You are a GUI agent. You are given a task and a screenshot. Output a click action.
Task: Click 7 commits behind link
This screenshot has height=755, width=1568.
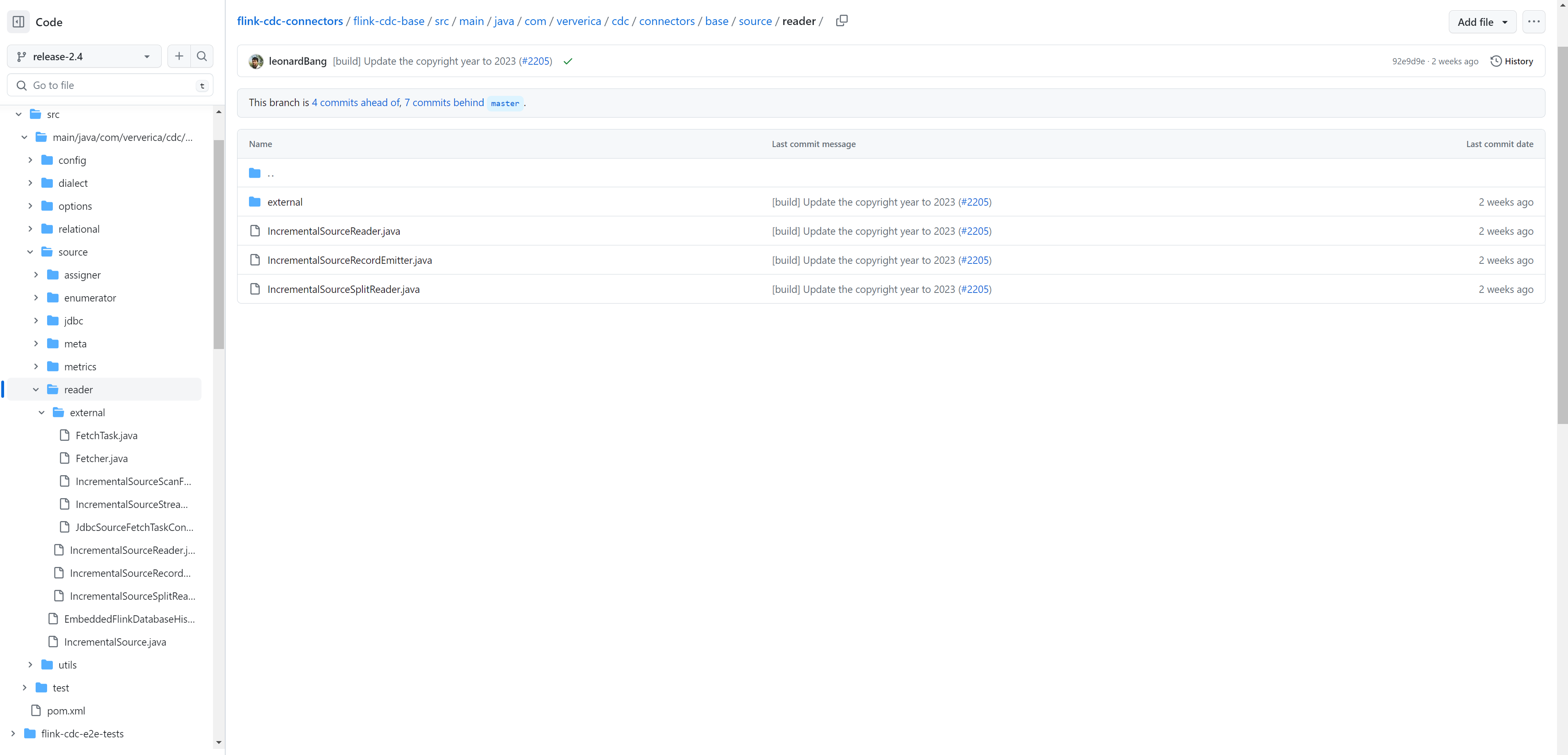[444, 103]
